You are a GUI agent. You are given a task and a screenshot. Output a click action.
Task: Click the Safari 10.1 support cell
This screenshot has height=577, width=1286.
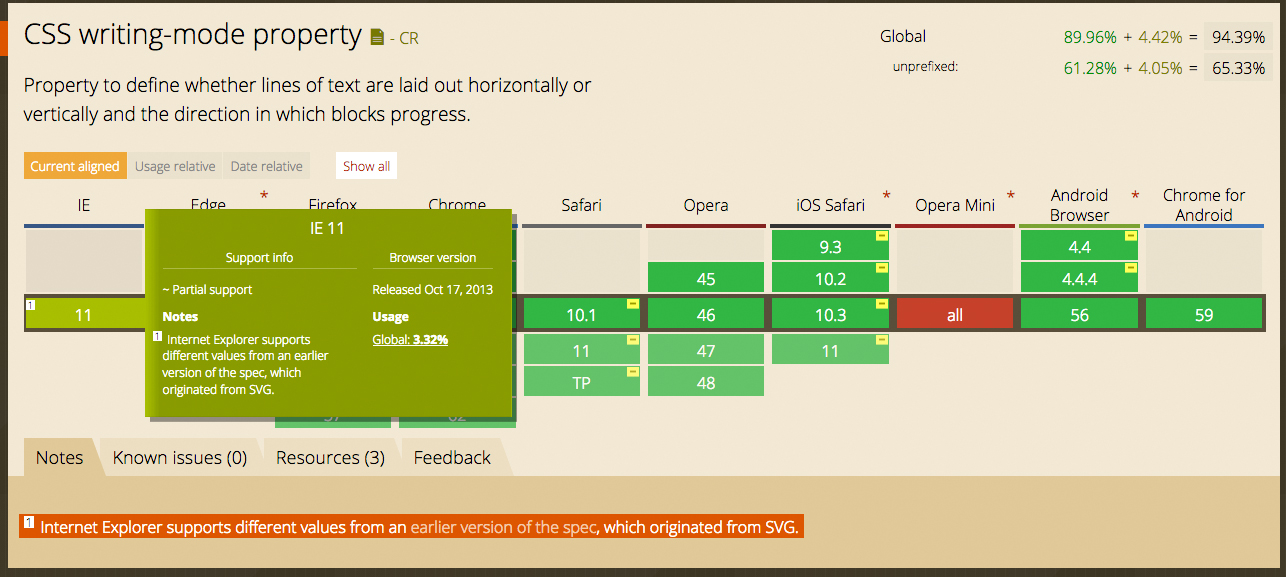[581, 315]
